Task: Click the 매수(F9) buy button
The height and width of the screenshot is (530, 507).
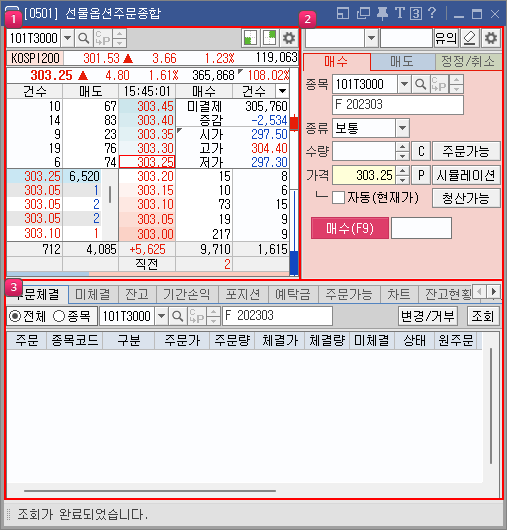Action: pyautogui.click(x=350, y=228)
